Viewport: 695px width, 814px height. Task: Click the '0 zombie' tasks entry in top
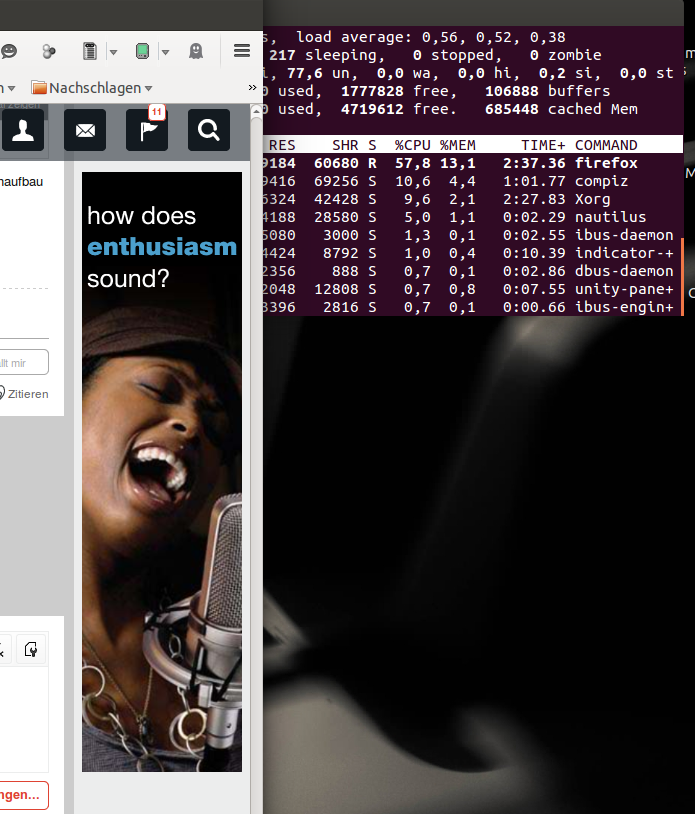tap(566, 55)
